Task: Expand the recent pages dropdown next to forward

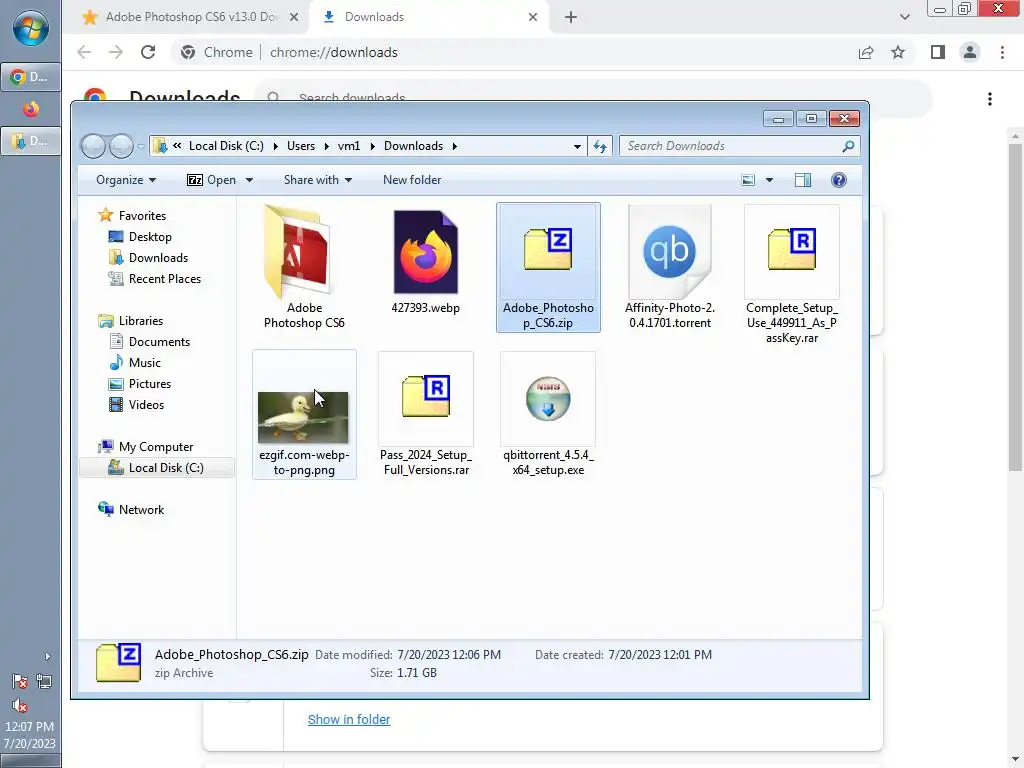Action: pos(141,146)
